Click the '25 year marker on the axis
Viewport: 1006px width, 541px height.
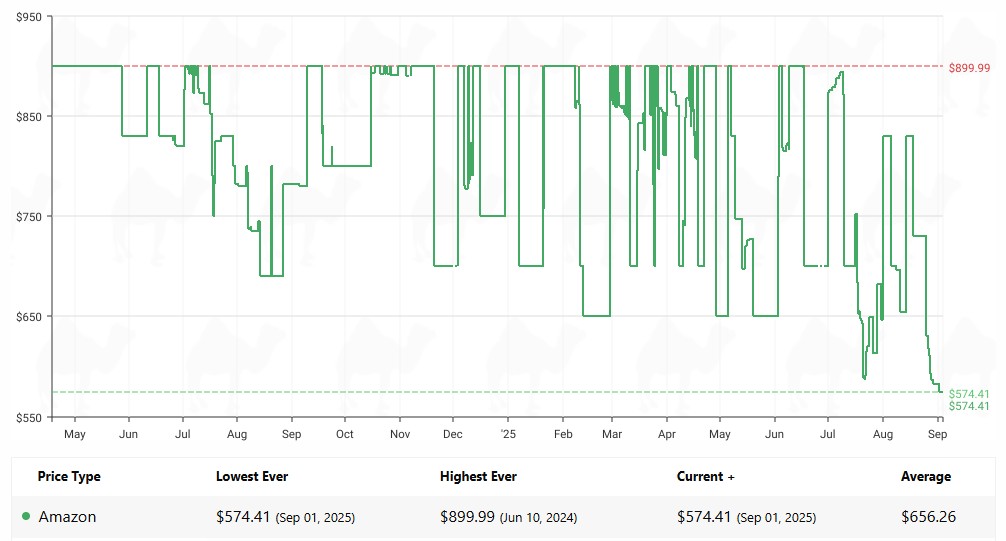click(506, 435)
